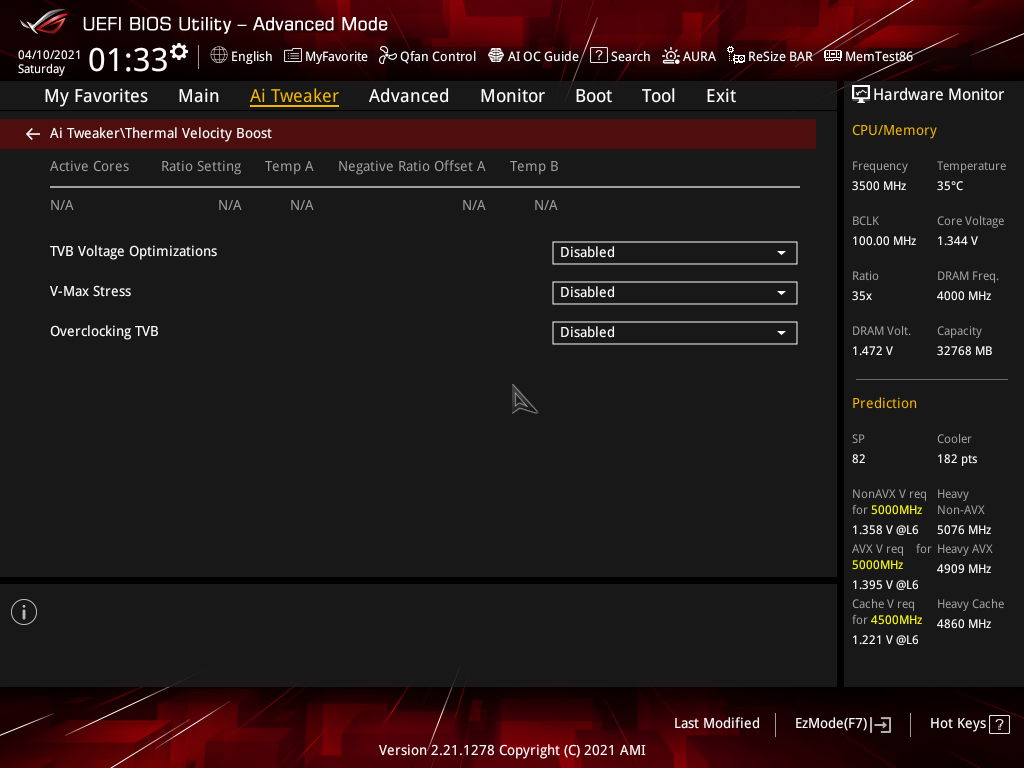This screenshot has width=1024, height=768.
Task: Select the Ai Tweaker tab
Action: pos(294,96)
